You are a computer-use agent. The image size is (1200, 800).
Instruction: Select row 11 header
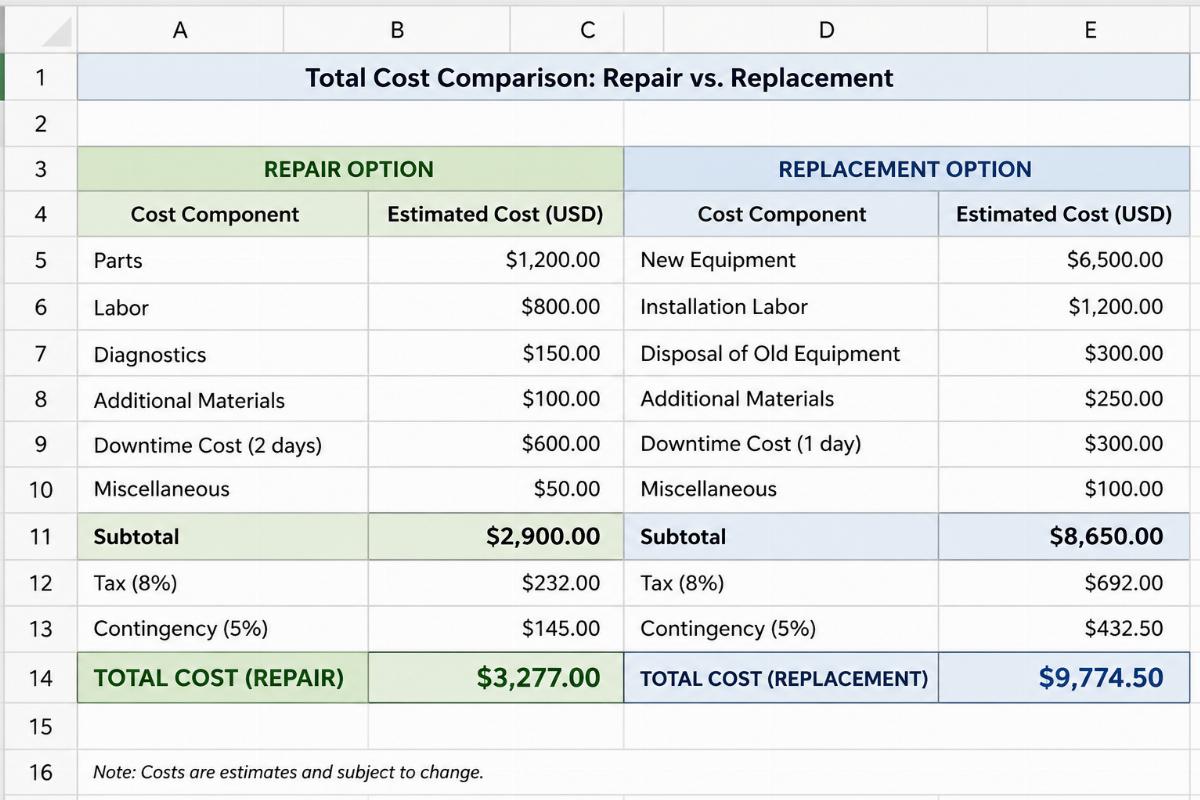point(40,536)
